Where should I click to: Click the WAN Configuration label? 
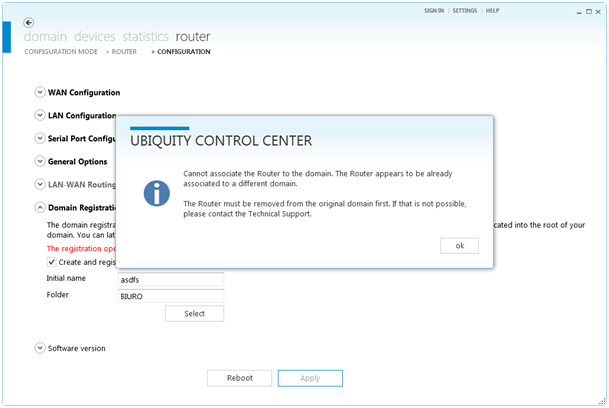tap(84, 92)
